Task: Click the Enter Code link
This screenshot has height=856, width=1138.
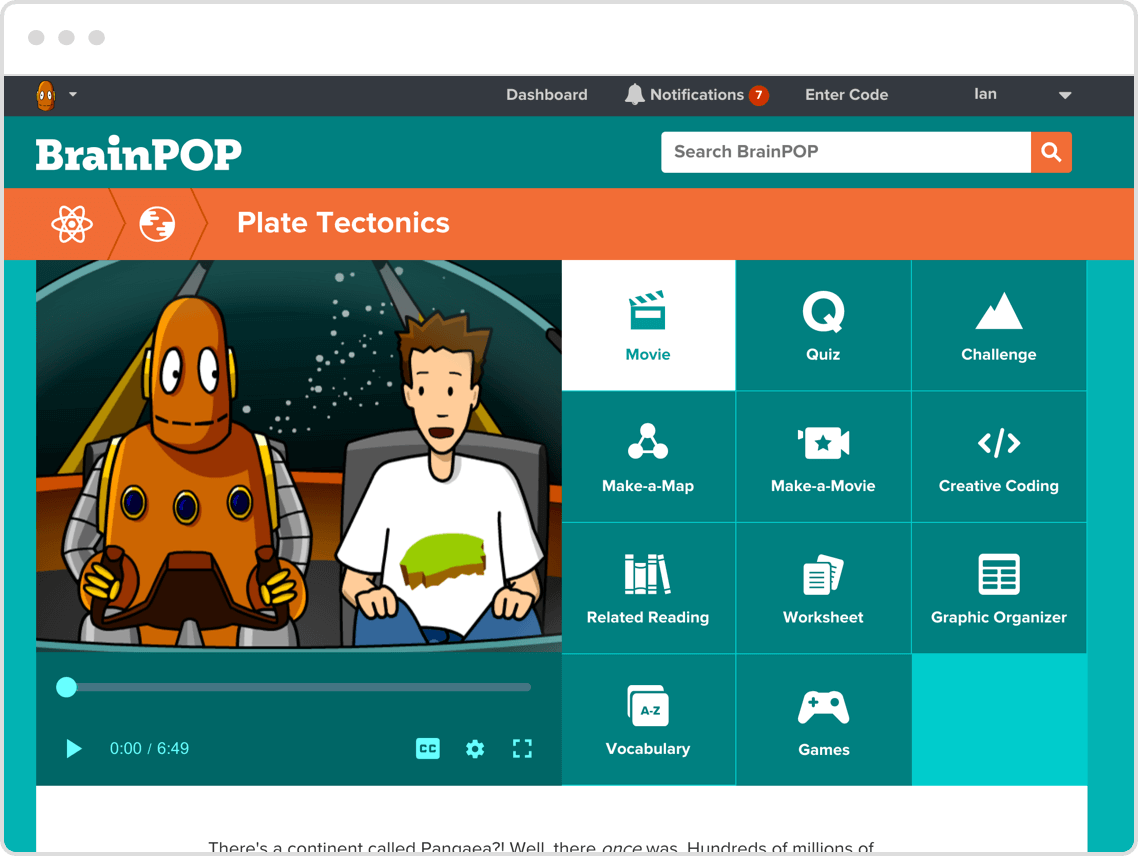Action: click(846, 95)
